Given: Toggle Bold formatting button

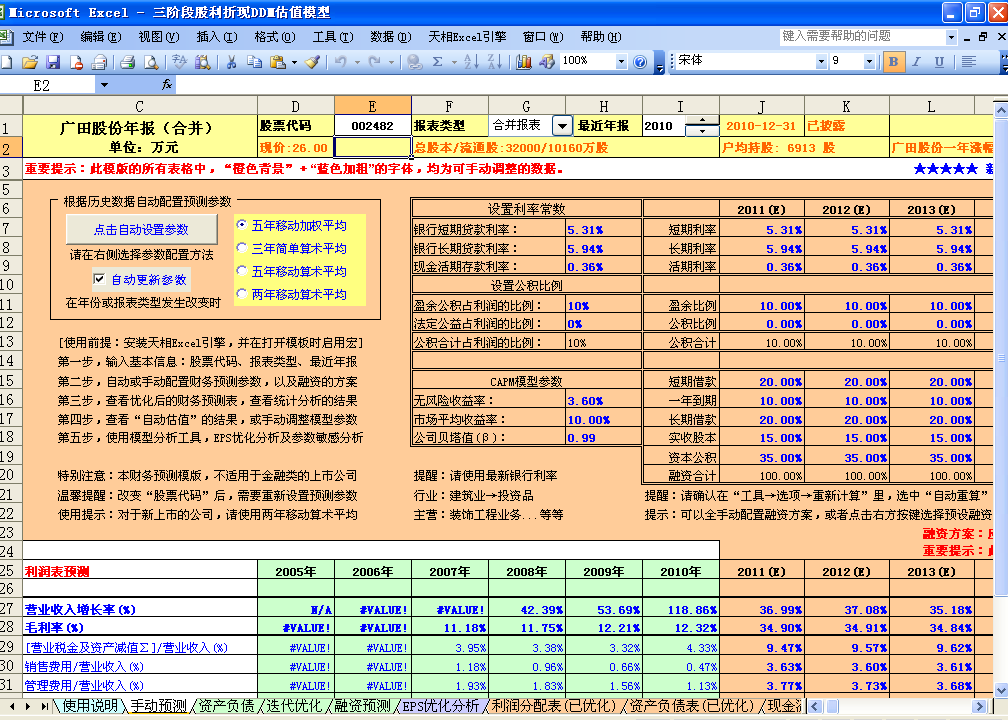Looking at the screenshot, I should [892, 62].
